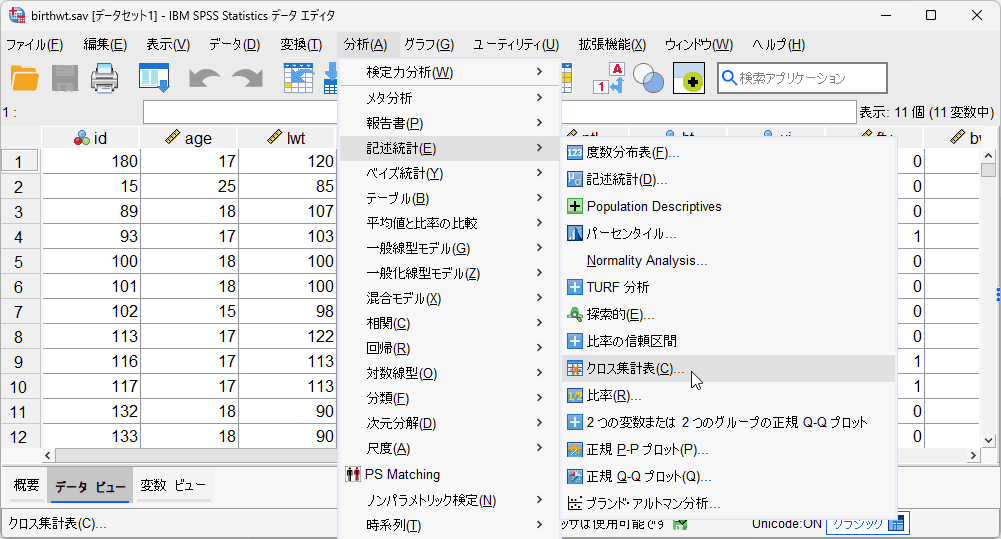Image resolution: width=1001 pixels, height=539 pixels.
Task: Click the recall dialog toolbar icon
Action: (x=154, y=78)
